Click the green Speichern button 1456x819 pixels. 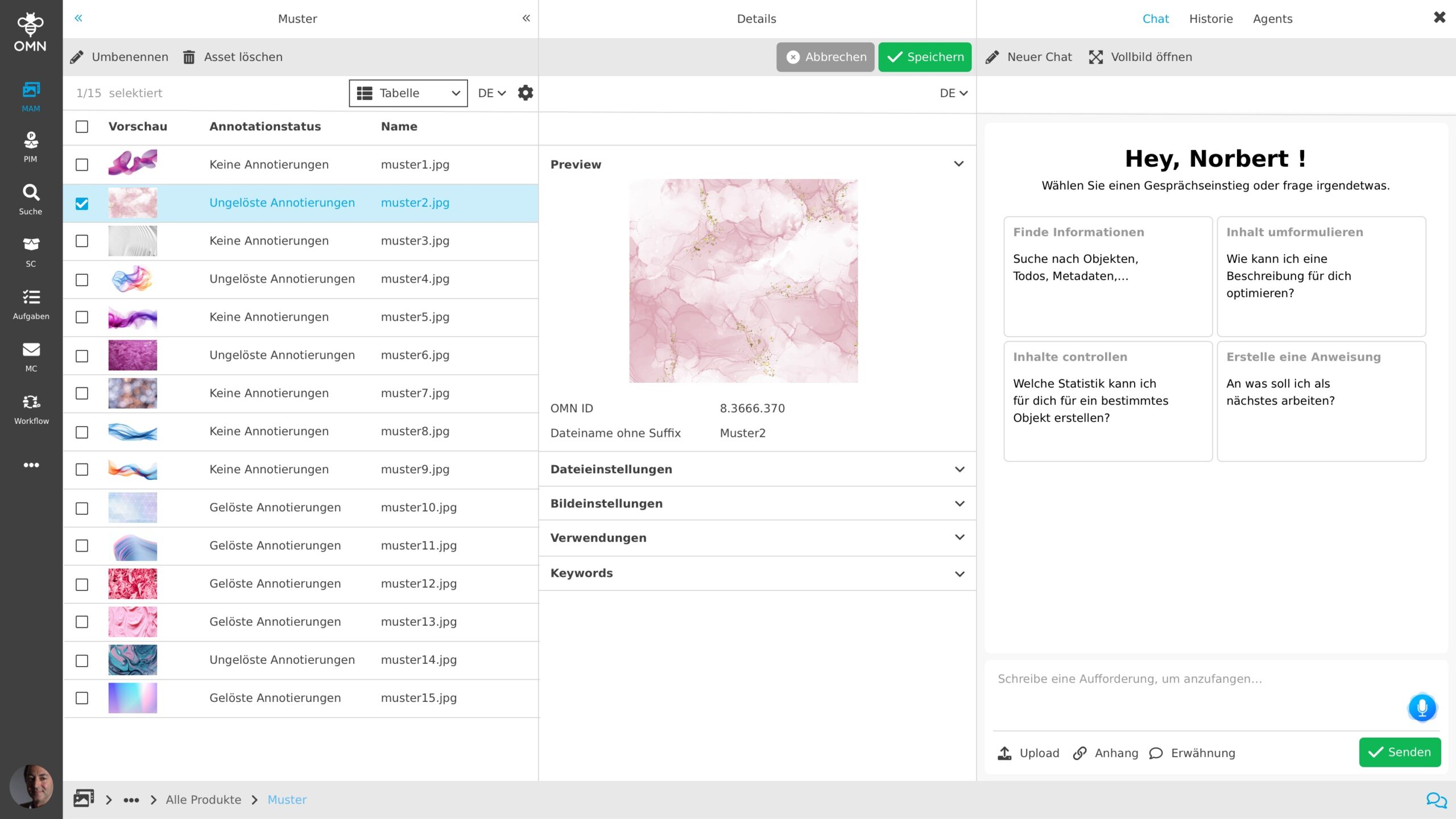[x=924, y=57]
